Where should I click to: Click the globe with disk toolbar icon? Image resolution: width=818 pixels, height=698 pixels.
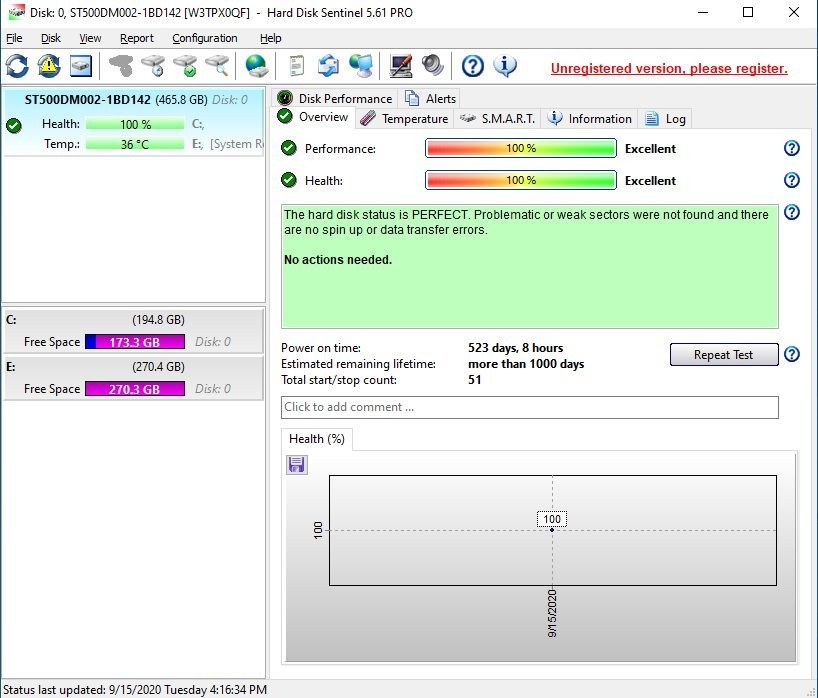click(x=256, y=66)
